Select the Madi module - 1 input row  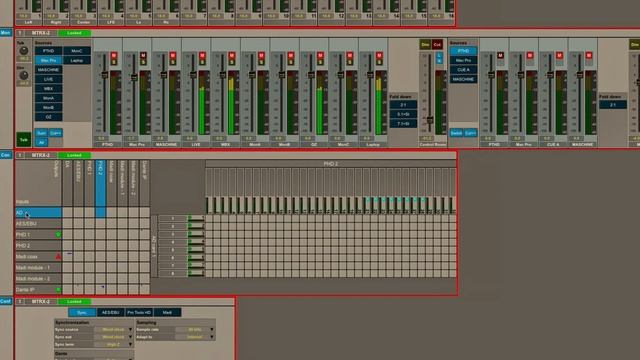coord(38,268)
